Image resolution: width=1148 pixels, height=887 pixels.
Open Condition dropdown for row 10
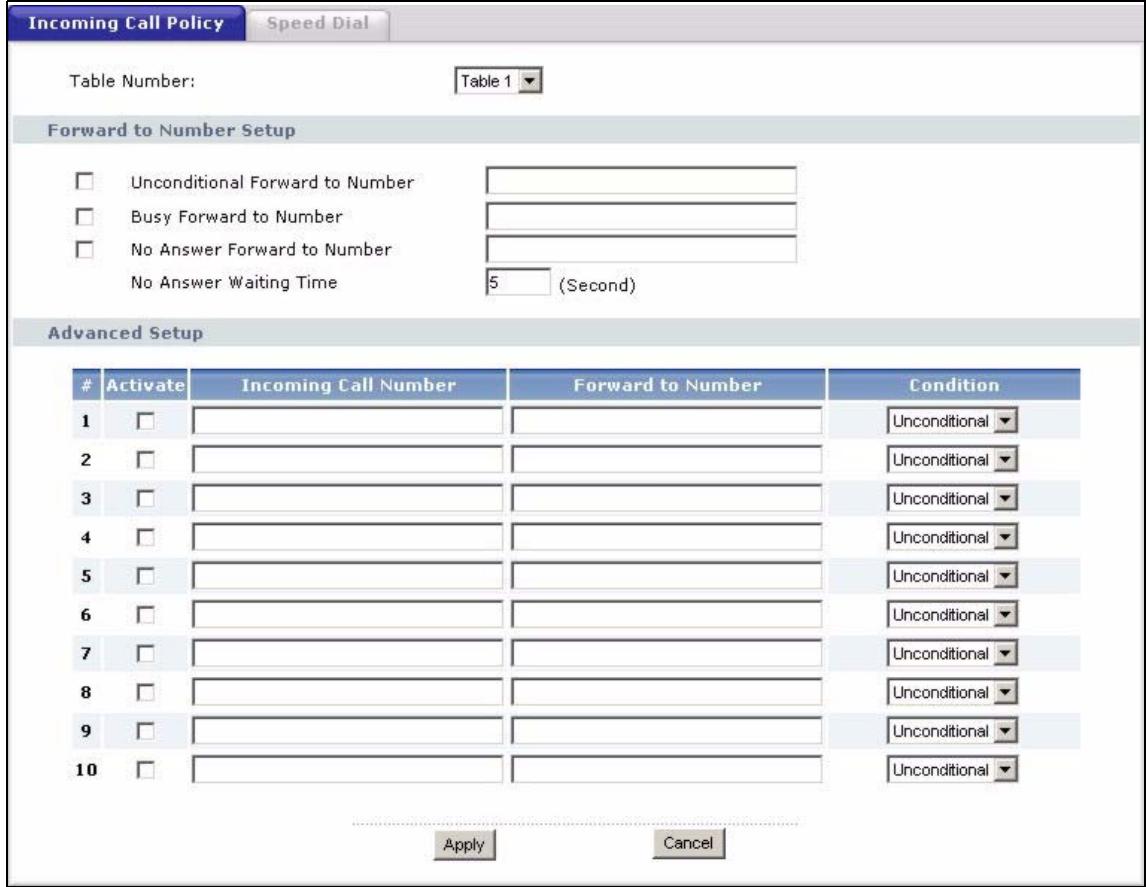[952, 770]
